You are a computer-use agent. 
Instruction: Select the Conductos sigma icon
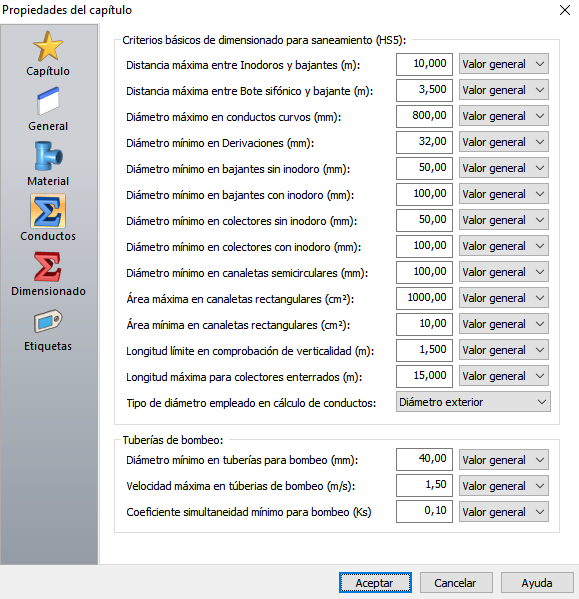[x=48, y=218]
